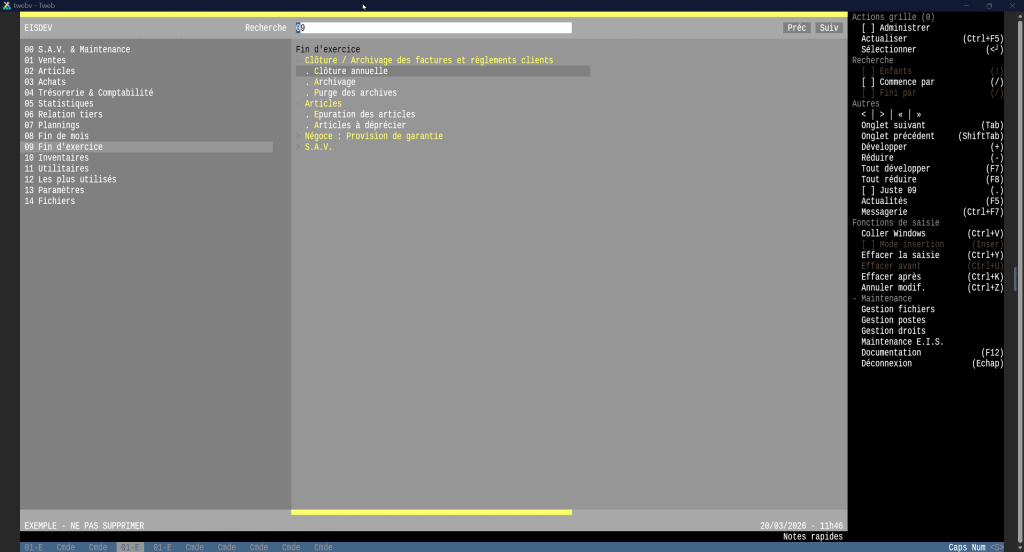
Task: Click Déconnexion to log out
Action: tap(886, 363)
